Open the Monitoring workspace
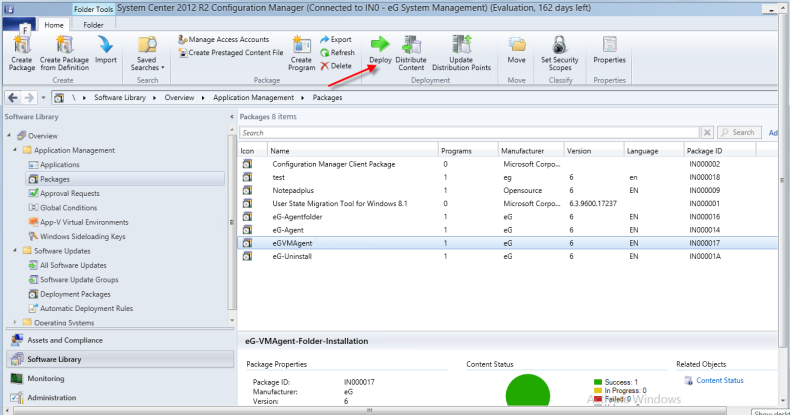The image size is (790, 415). point(120,378)
